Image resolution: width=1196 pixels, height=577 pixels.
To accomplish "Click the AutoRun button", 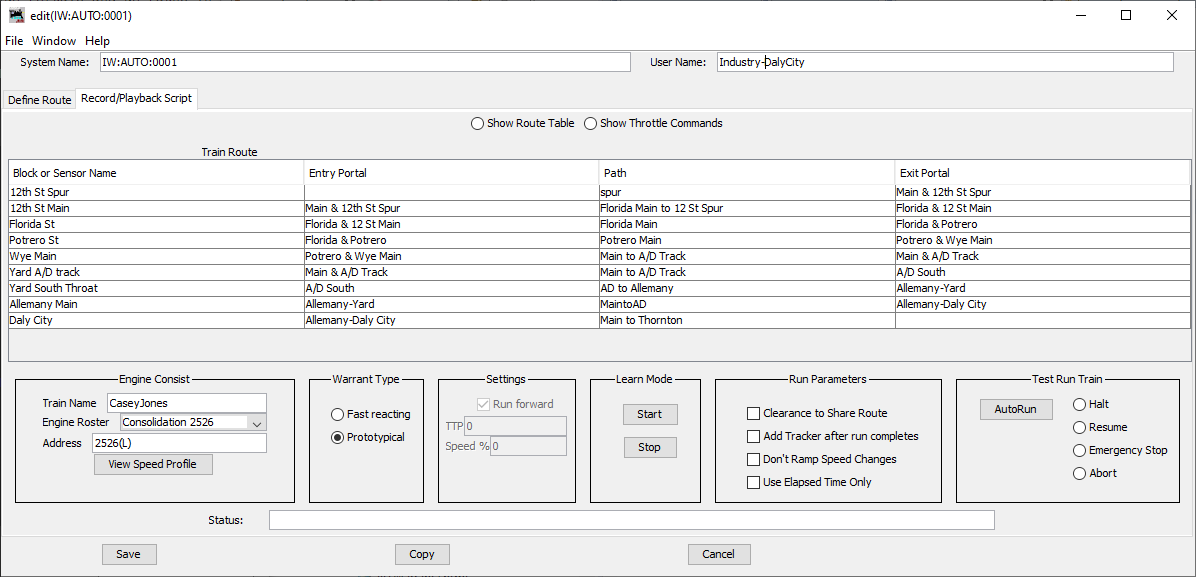I will [1016, 409].
